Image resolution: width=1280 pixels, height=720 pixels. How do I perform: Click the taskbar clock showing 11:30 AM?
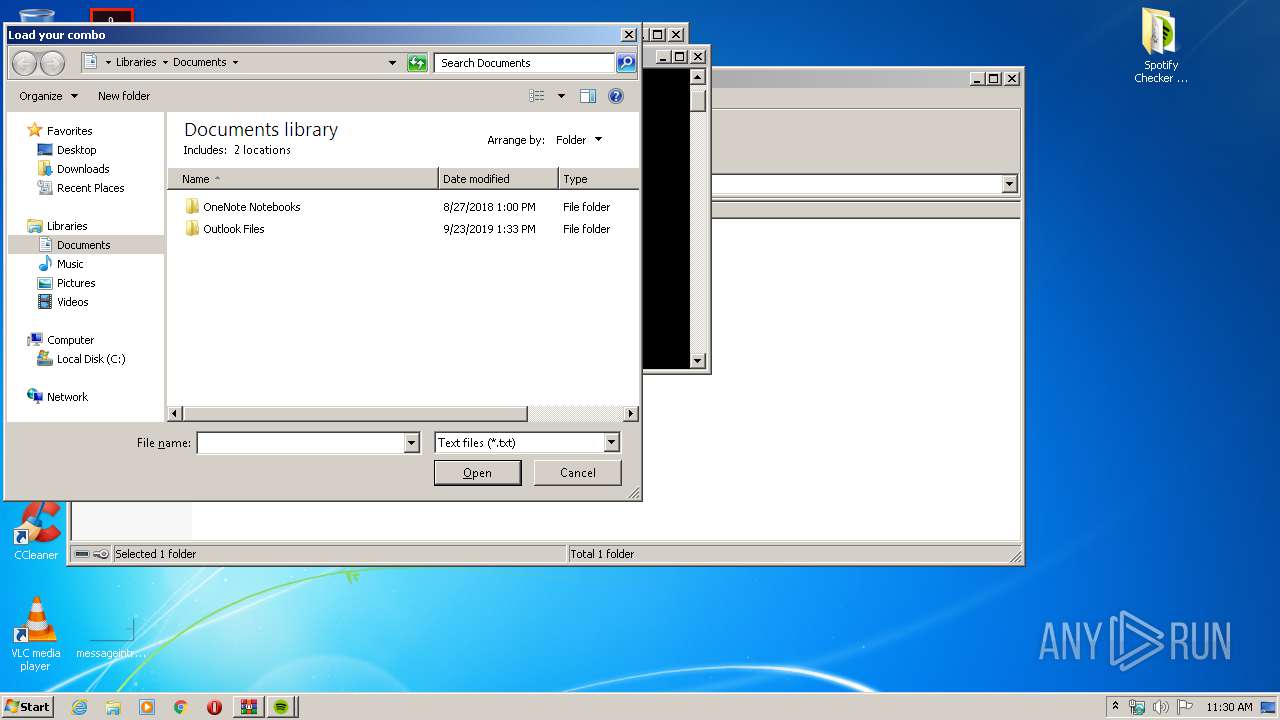(x=1229, y=707)
